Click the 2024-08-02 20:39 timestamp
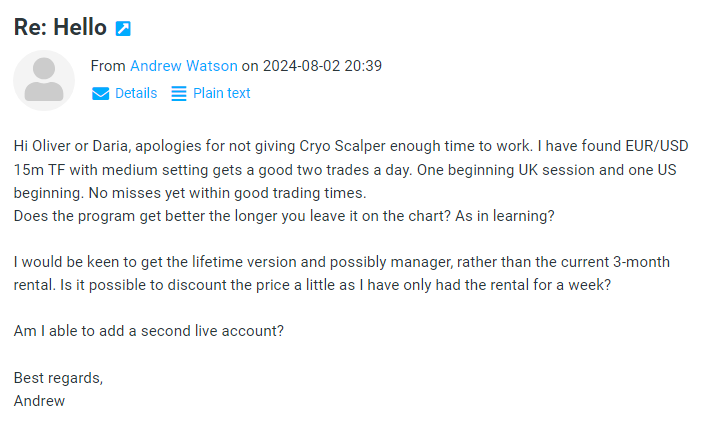 [322, 66]
